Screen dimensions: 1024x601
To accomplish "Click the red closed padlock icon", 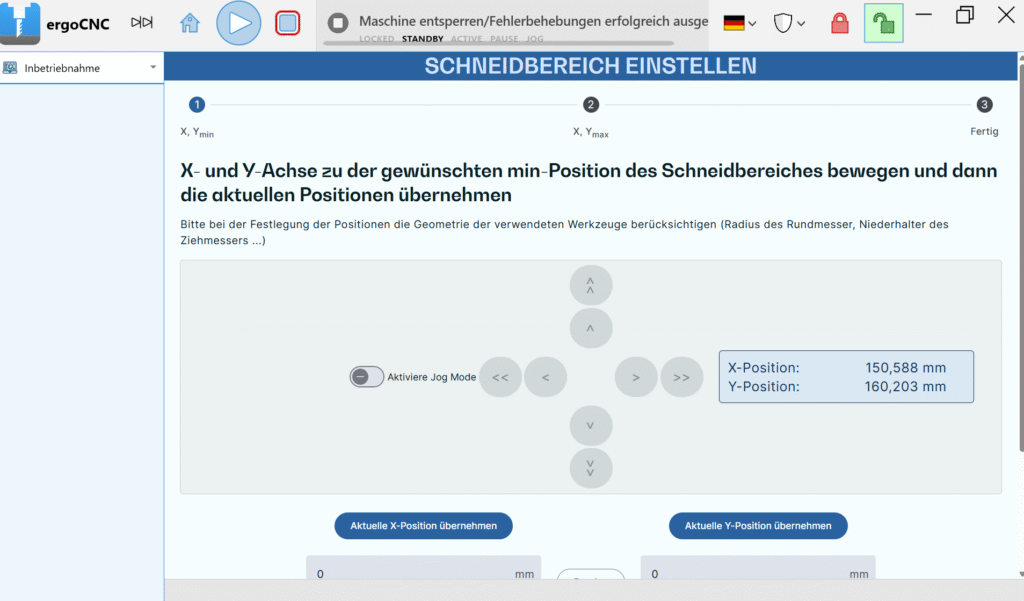I will pyautogui.click(x=840, y=23).
